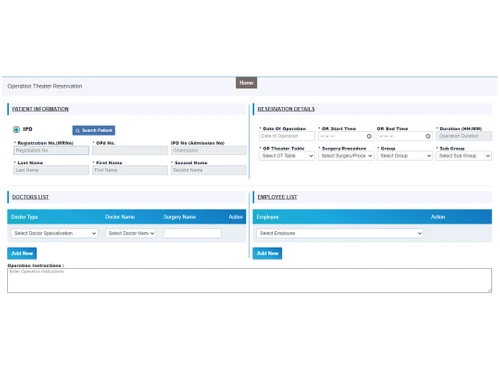Click the Employee column header
500x375 pixels.
tap(268, 217)
